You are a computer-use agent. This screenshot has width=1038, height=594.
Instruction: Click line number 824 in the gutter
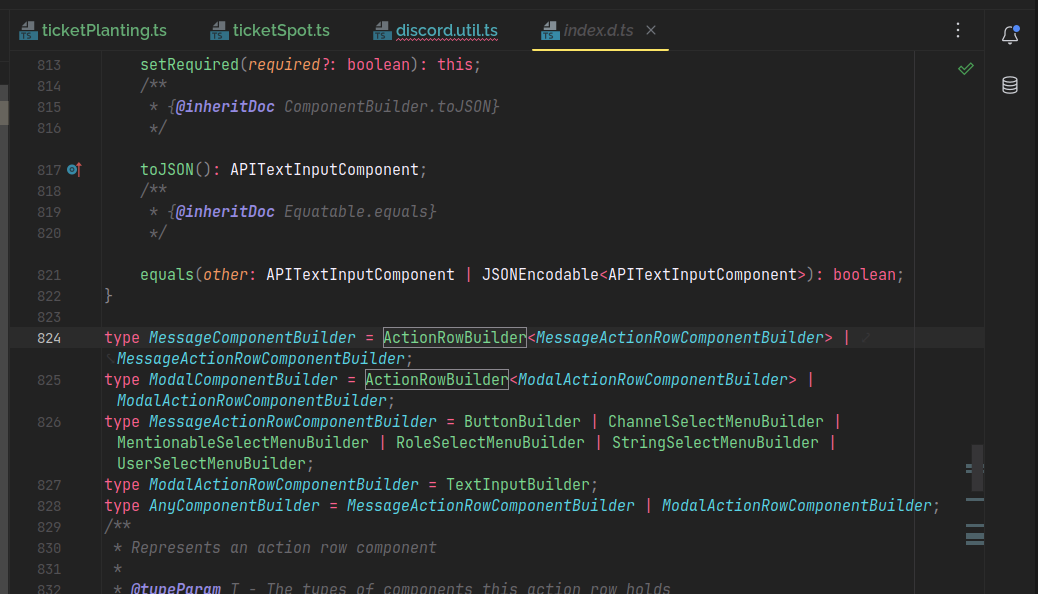click(47, 337)
